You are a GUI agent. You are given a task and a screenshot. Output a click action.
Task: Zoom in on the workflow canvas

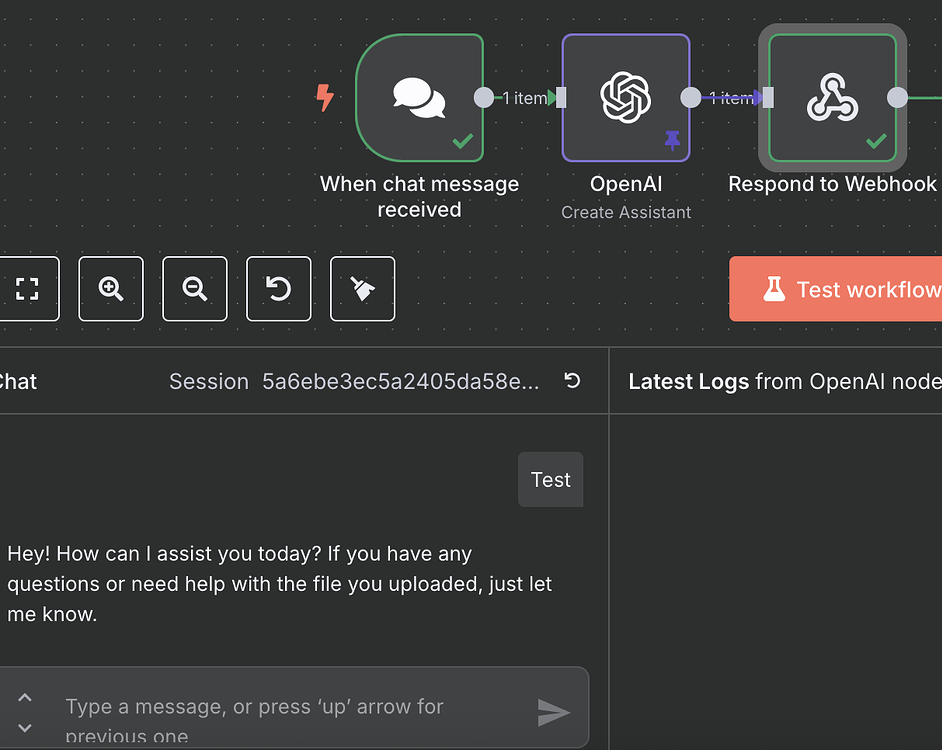pyautogui.click(x=110, y=289)
